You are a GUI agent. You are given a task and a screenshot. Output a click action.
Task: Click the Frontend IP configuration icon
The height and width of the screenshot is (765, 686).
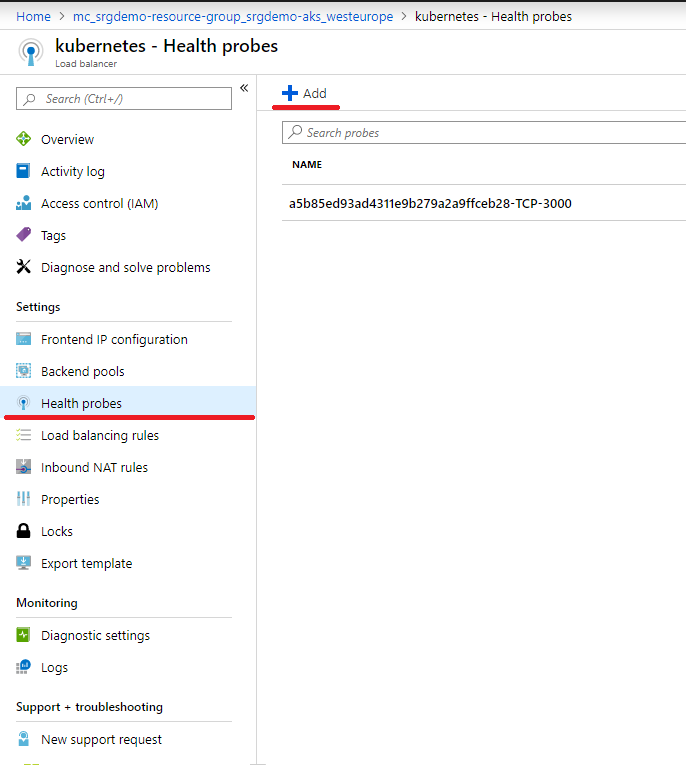pos(23,339)
